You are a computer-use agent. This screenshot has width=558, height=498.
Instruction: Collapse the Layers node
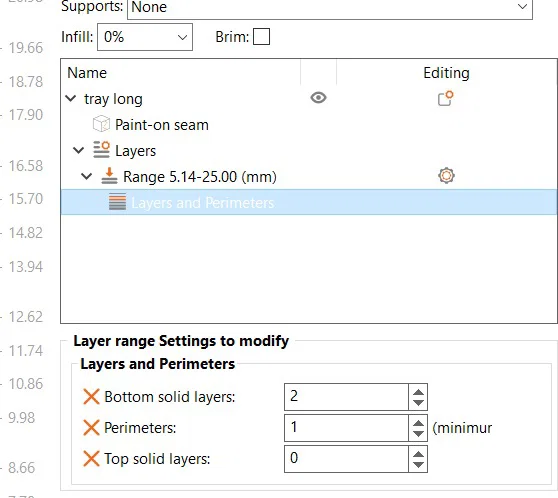coord(78,150)
